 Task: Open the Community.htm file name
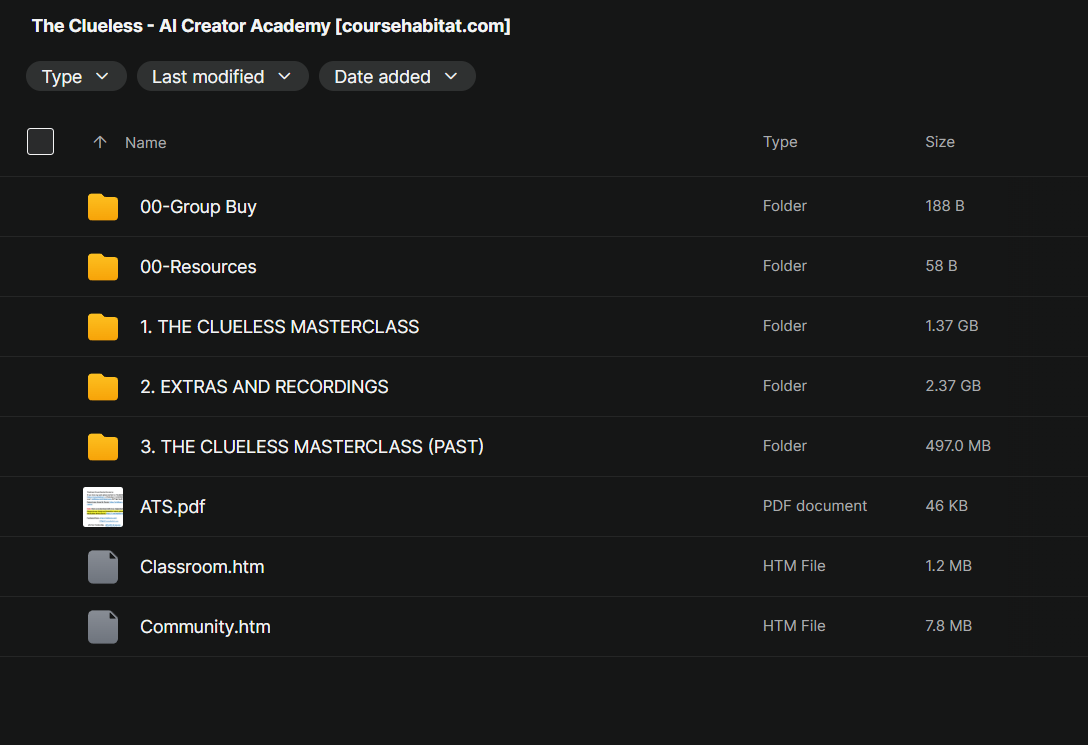click(x=205, y=627)
